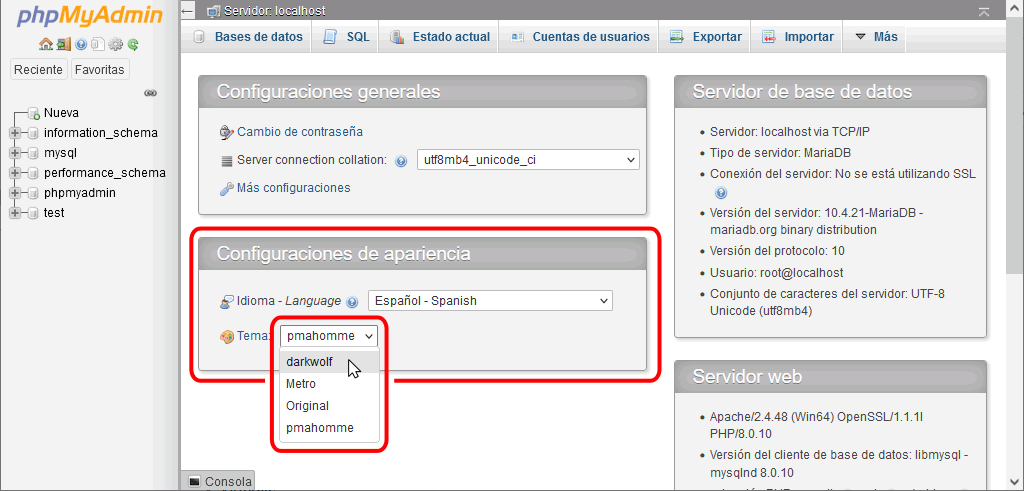
Task: Click the mysql database icon
Action: (x=34, y=153)
